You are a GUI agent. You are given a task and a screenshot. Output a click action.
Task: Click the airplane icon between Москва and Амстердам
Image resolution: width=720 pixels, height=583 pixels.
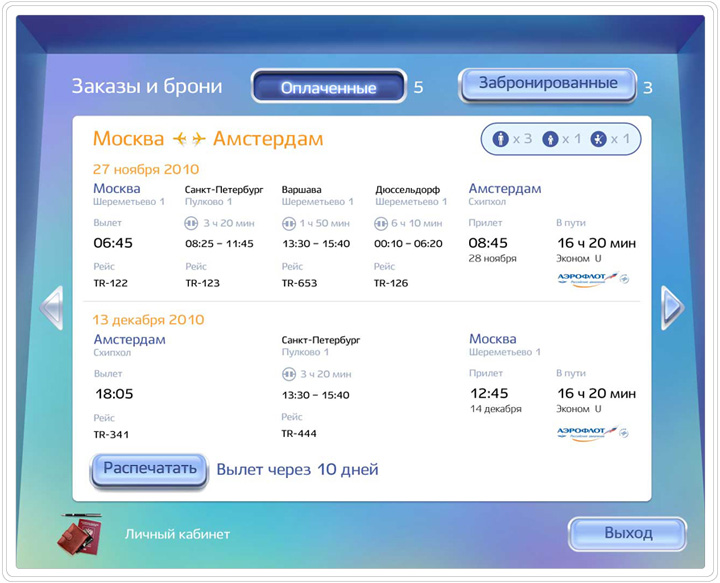[x=189, y=138]
